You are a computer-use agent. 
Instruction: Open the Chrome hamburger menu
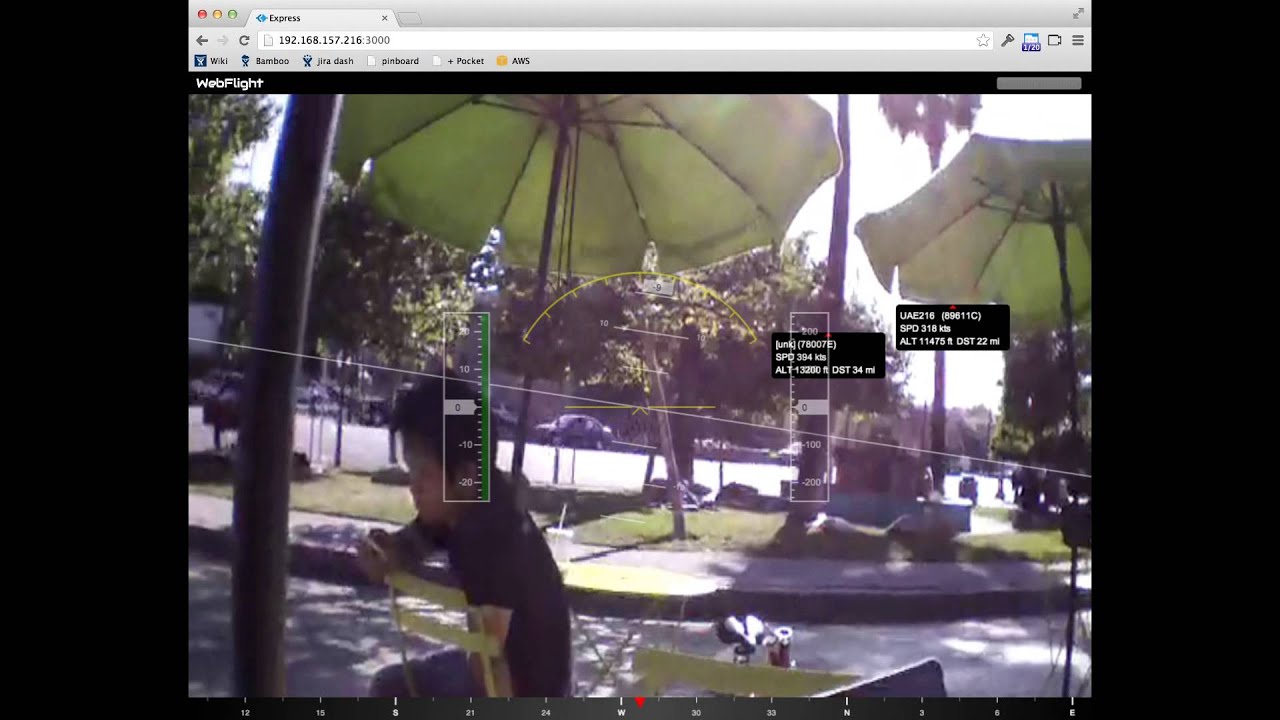coord(1078,40)
